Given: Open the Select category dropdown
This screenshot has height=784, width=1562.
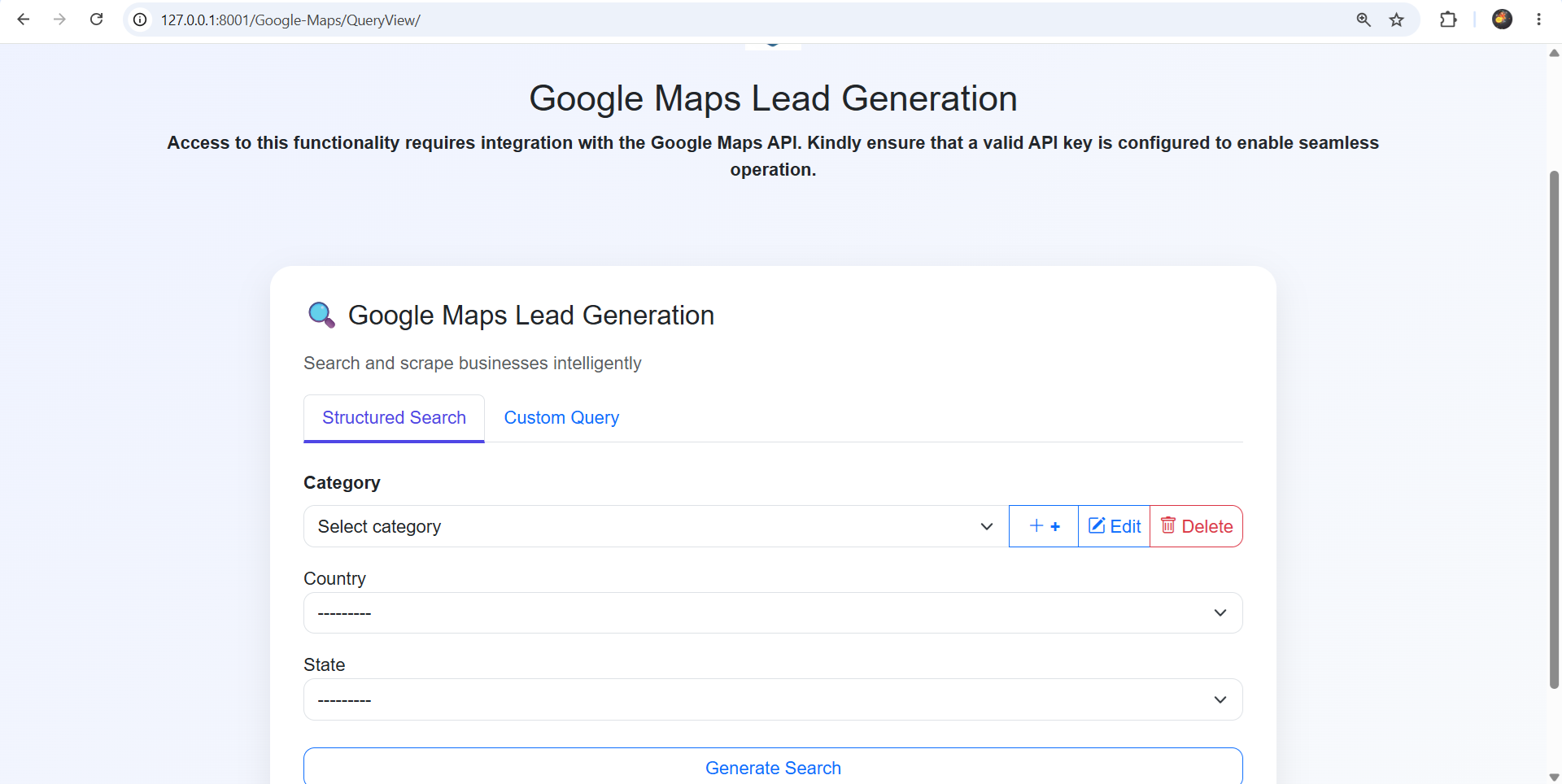Looking at the screenshot, I should pyautogui.click(x=656, y=526).
